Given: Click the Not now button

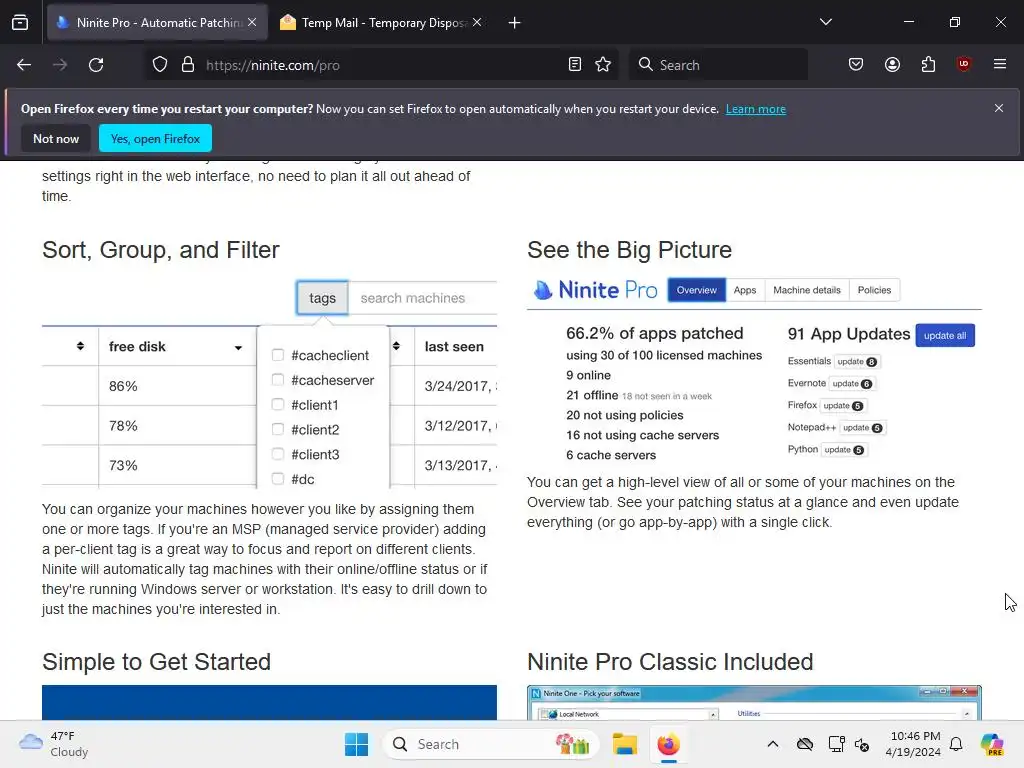Looking at the screenshot, I should tap(56, 138).
